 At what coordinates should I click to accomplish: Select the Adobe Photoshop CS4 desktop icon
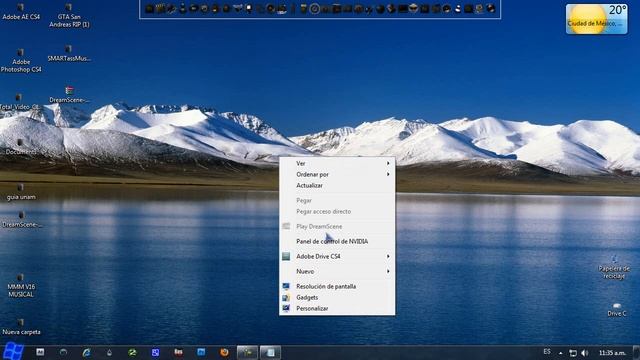(21, 61)
